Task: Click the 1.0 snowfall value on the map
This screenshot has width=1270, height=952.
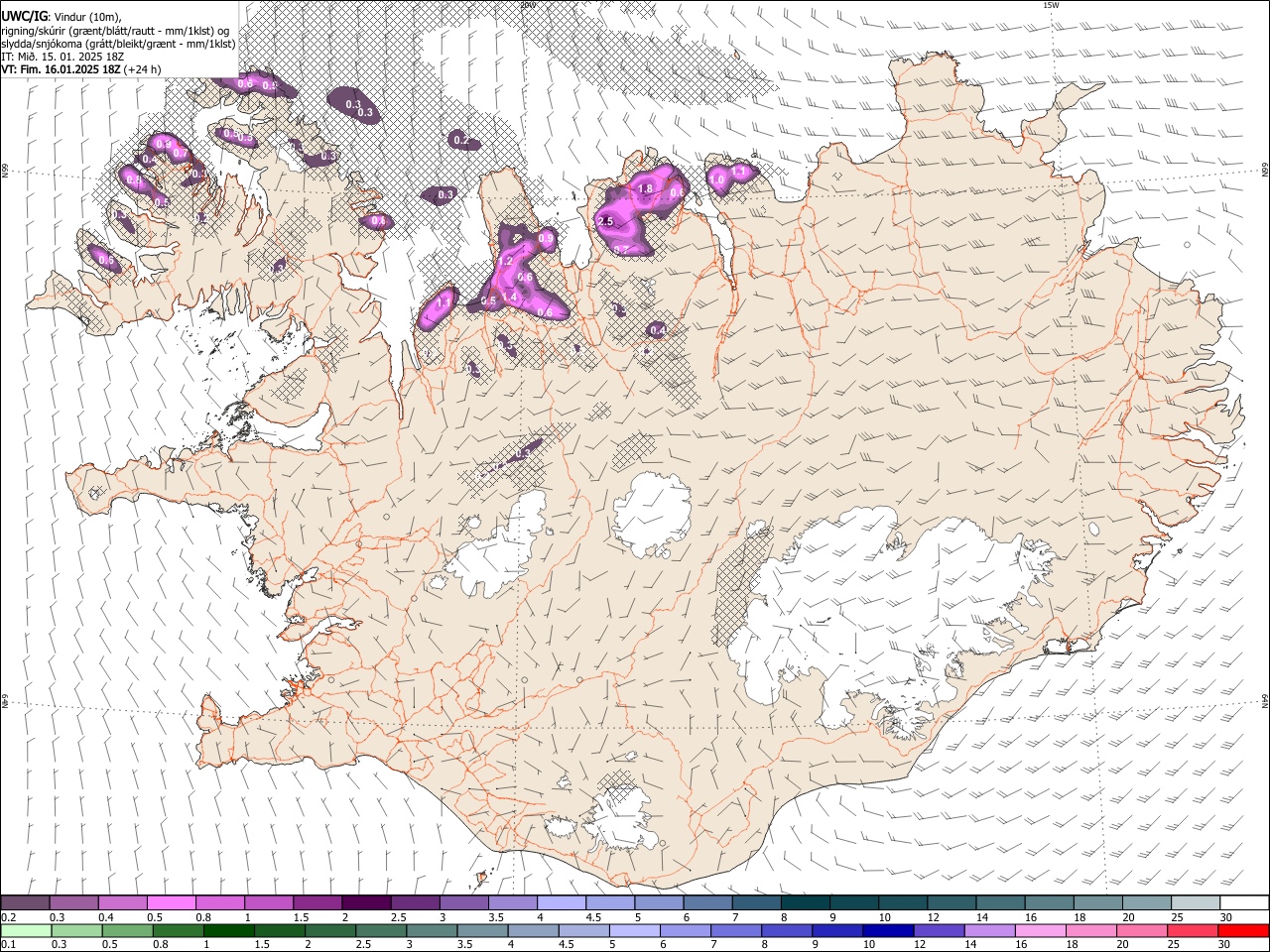Action: click(717, 178)
